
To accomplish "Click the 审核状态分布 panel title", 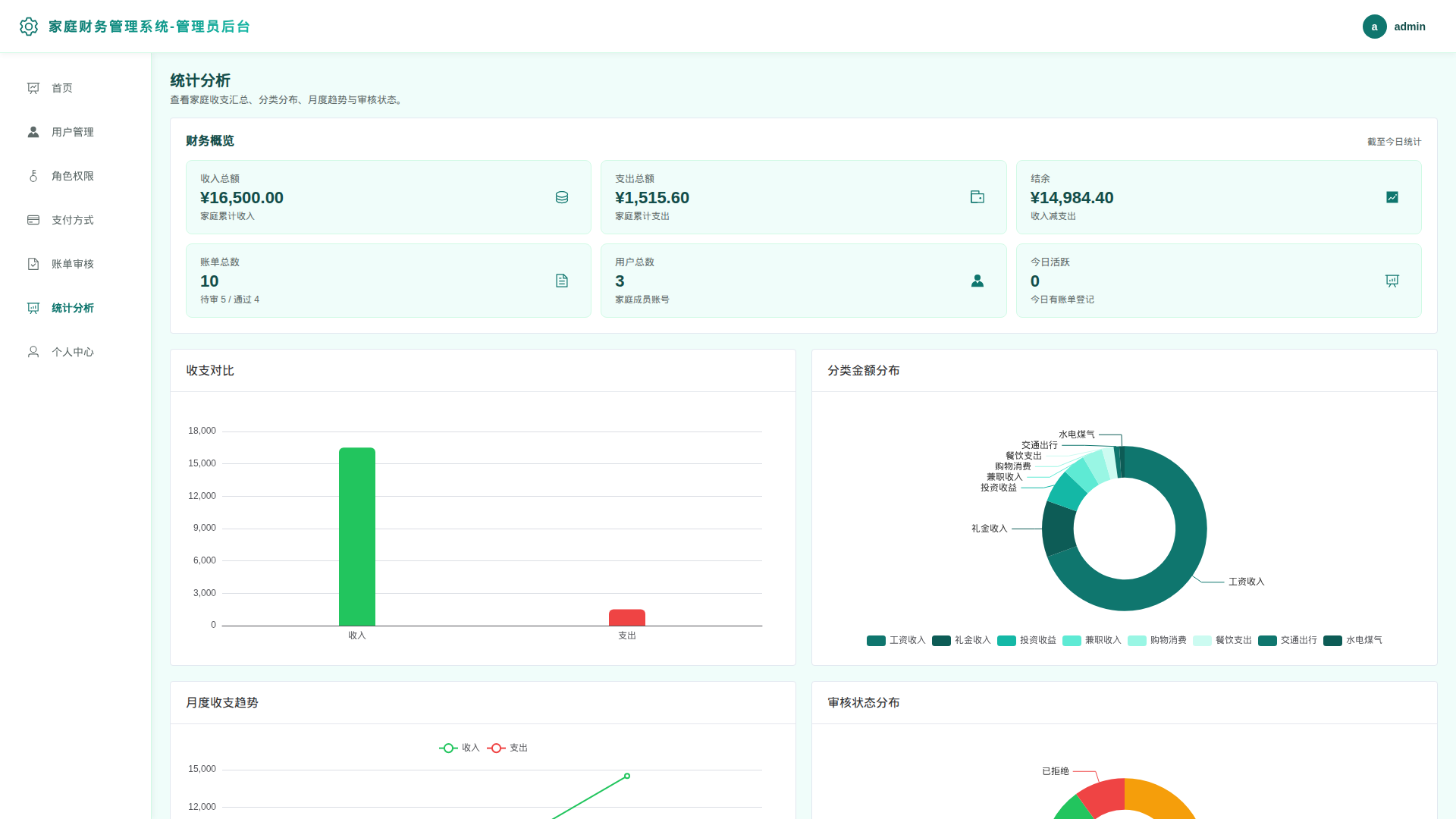I will pos(864,703).
